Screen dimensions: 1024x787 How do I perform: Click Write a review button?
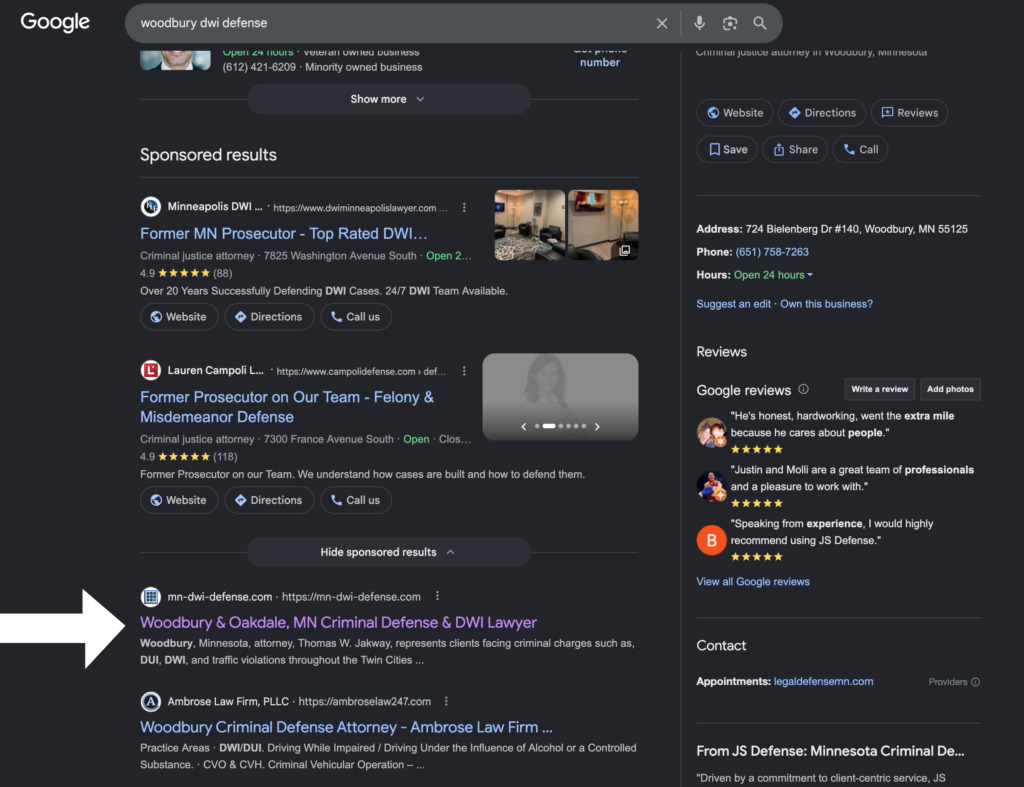click(879, 389)
